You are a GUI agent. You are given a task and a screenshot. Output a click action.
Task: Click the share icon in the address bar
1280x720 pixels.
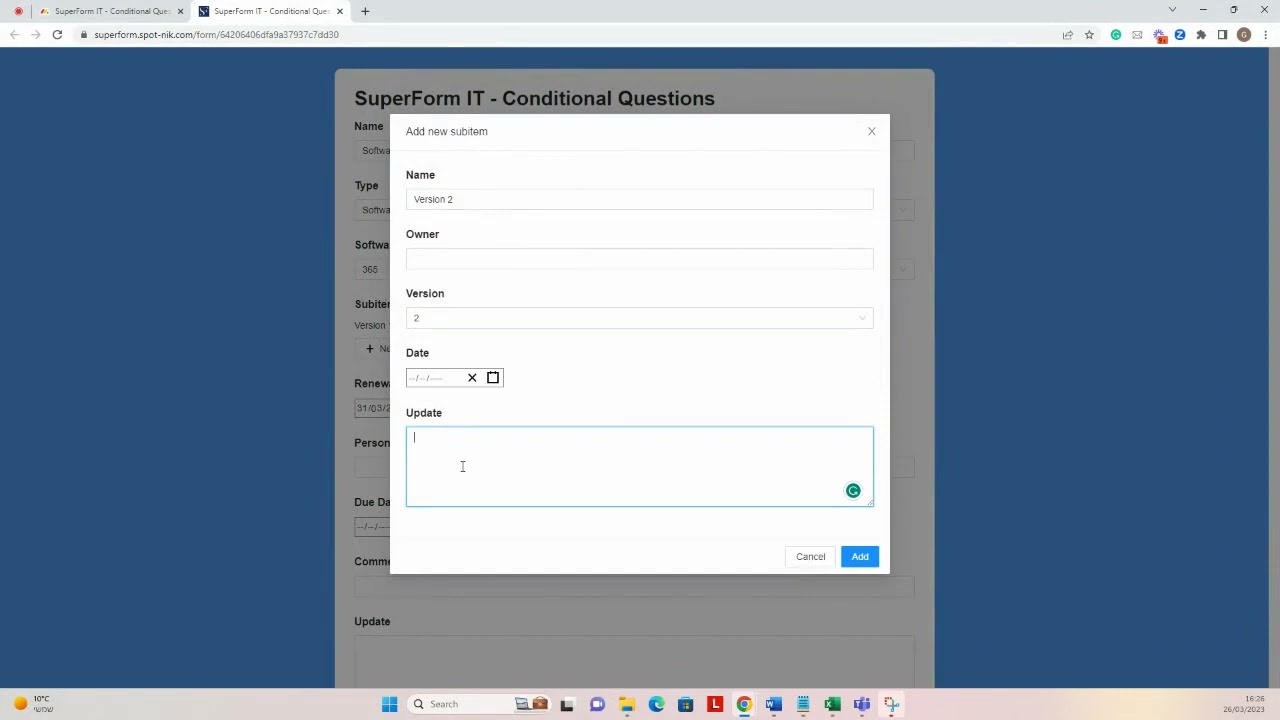1068,34
